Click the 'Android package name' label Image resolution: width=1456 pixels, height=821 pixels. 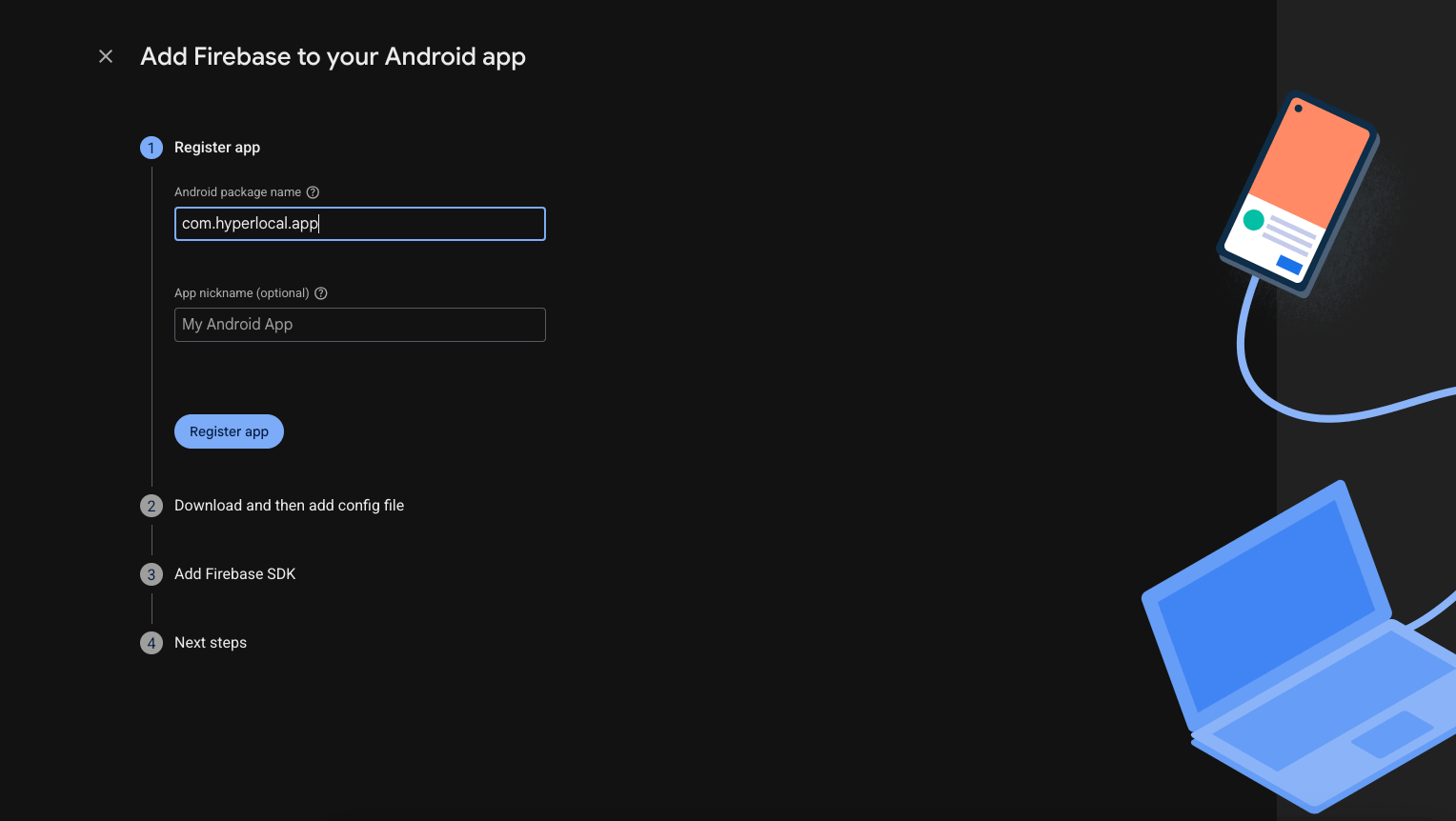[x=237, y=192]
